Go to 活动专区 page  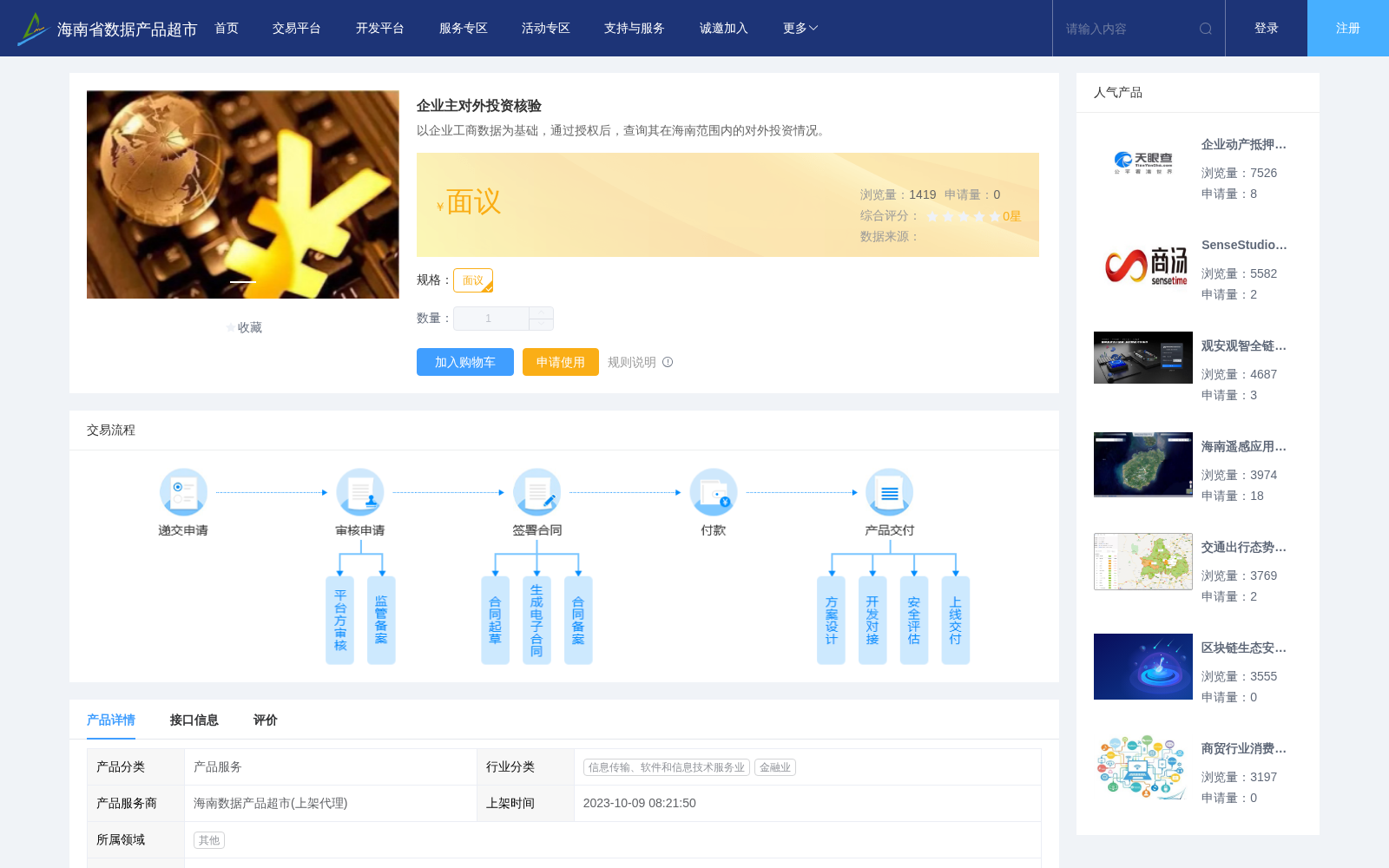click(546, 29)
